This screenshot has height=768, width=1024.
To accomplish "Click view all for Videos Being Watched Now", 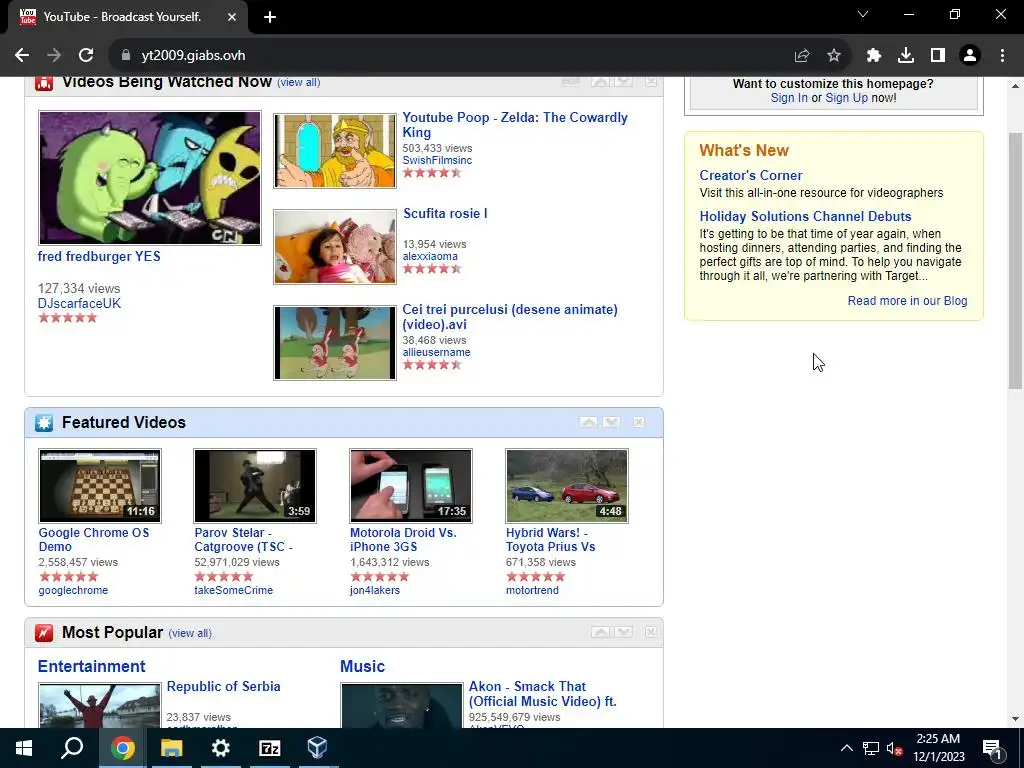I will [x=298, y=82].
